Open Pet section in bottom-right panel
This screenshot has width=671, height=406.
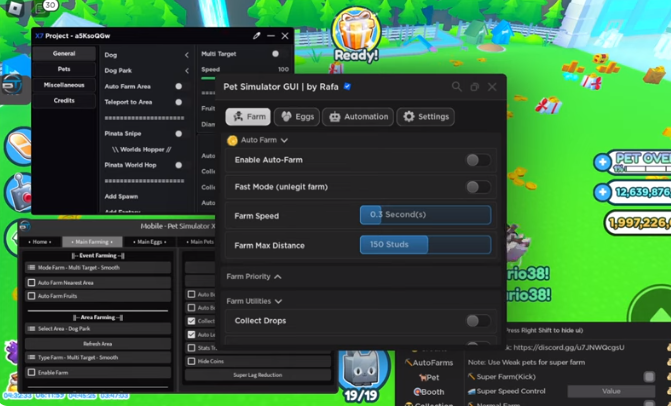coord(429,377)
